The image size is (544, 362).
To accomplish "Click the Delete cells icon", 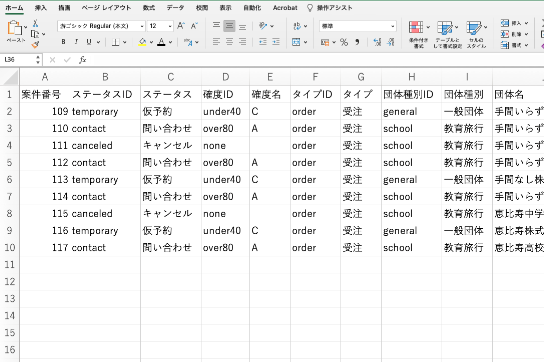I will pyautogui.click(x=505, y=34).
